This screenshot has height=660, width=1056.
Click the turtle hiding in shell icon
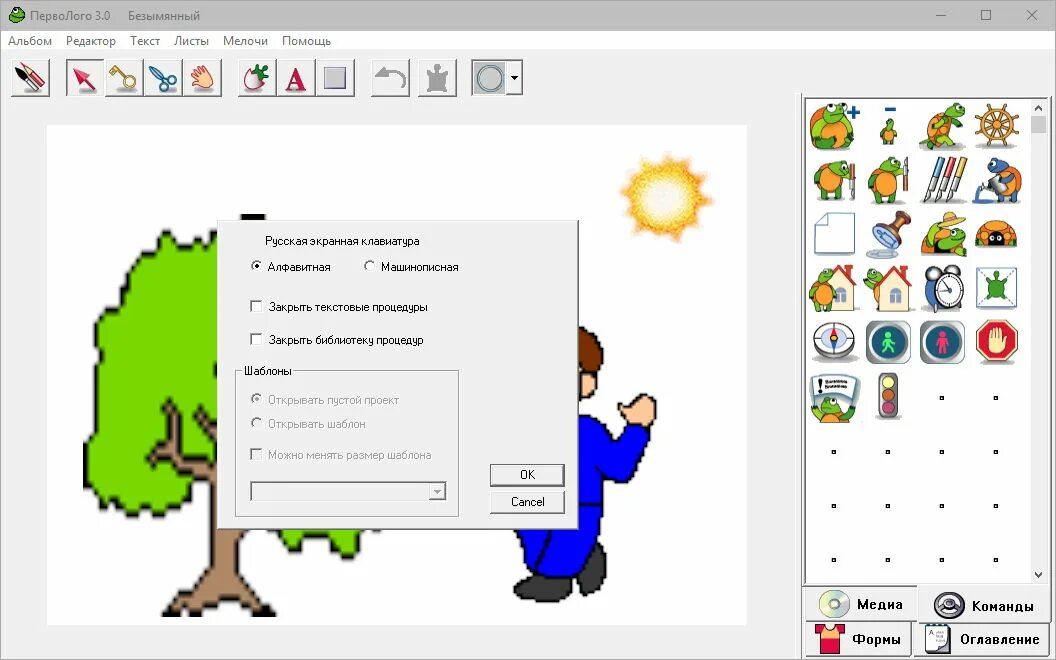click(996, 234)
